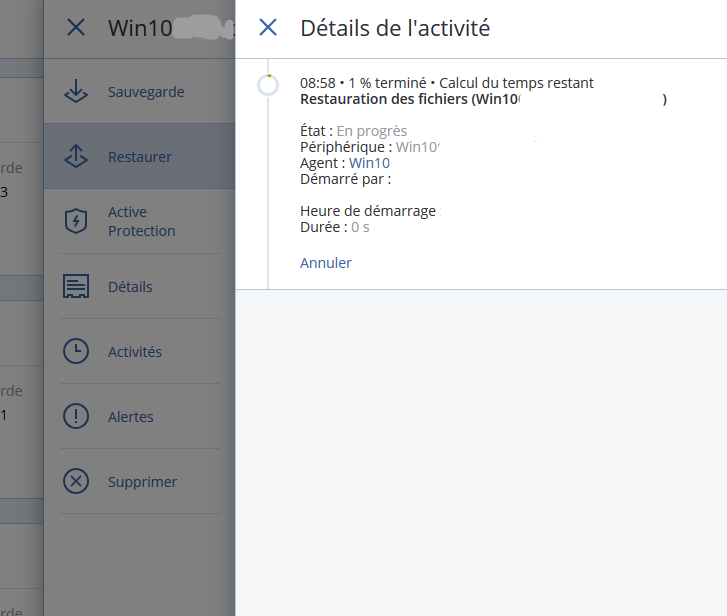Click the 'Détails de l'activité' heading

[395, 28]
